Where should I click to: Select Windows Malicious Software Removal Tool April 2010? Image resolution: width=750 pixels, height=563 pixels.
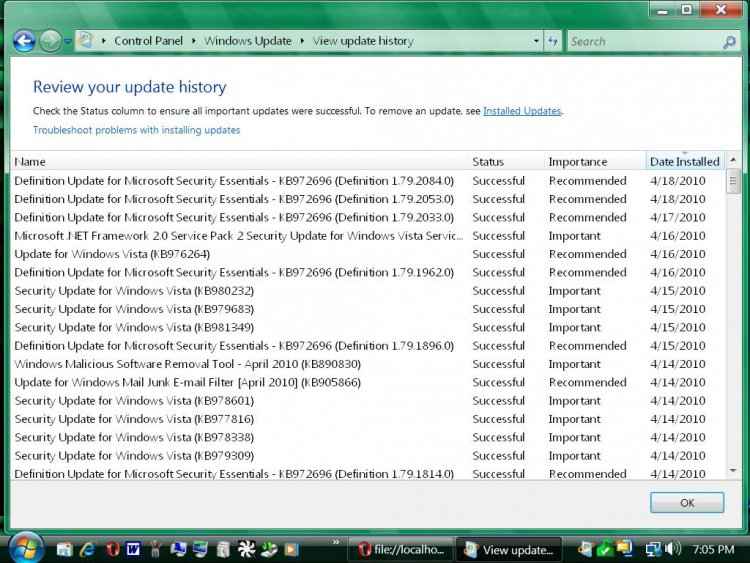pos(367,364)
